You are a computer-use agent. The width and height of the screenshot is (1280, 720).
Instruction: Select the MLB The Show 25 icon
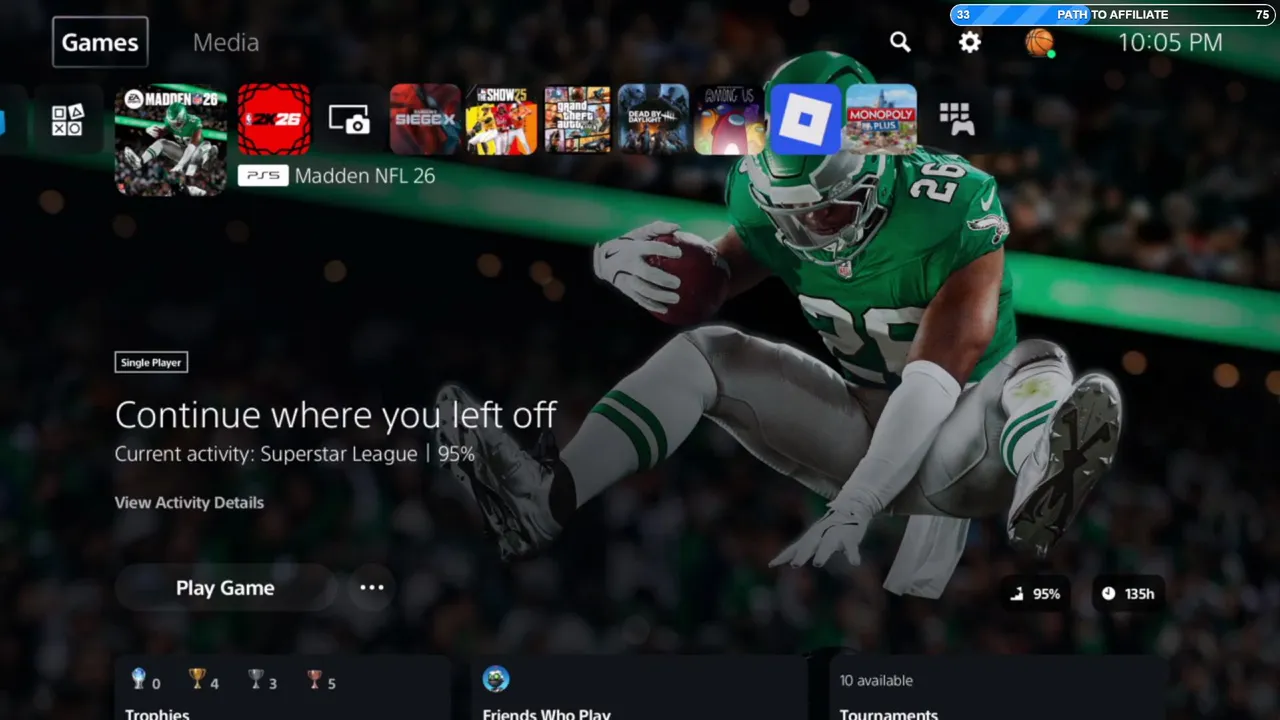coord(501,119)
